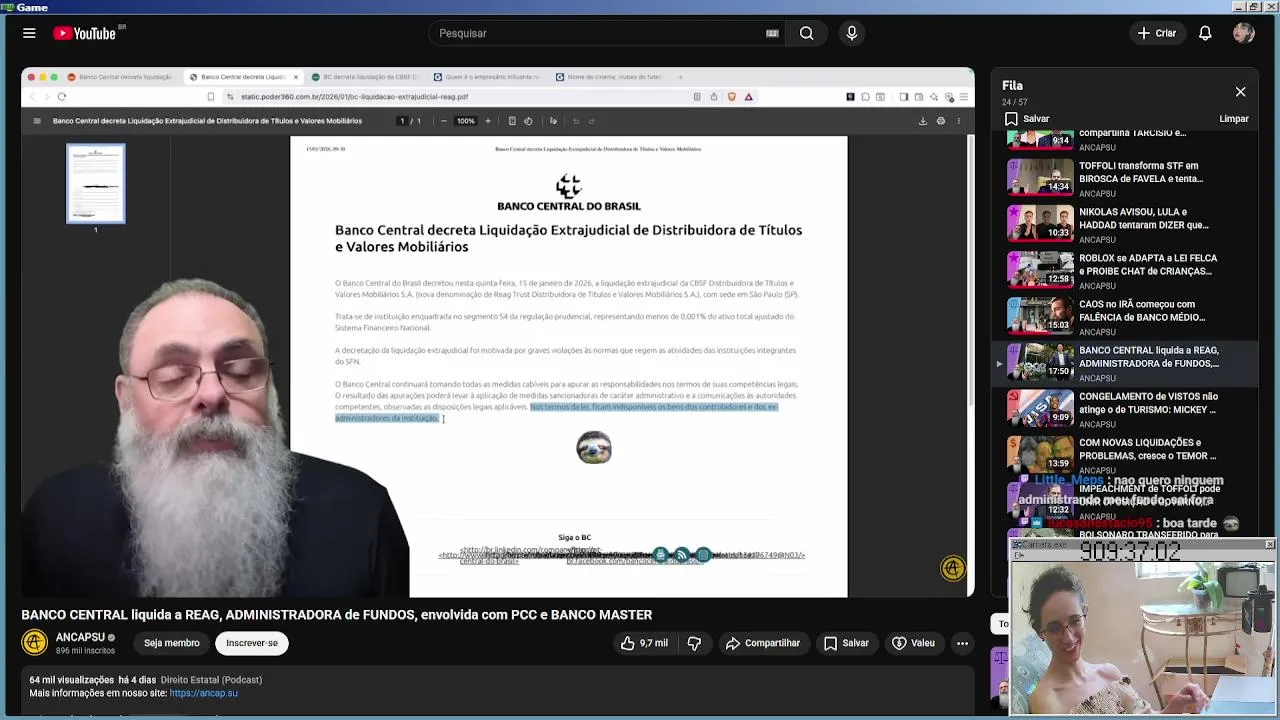This screenshot has width=1280, height=720.
Task: Play queue video NIKOLAS AVISOU, LULA e HADDAD
Action: (1123, 223)
